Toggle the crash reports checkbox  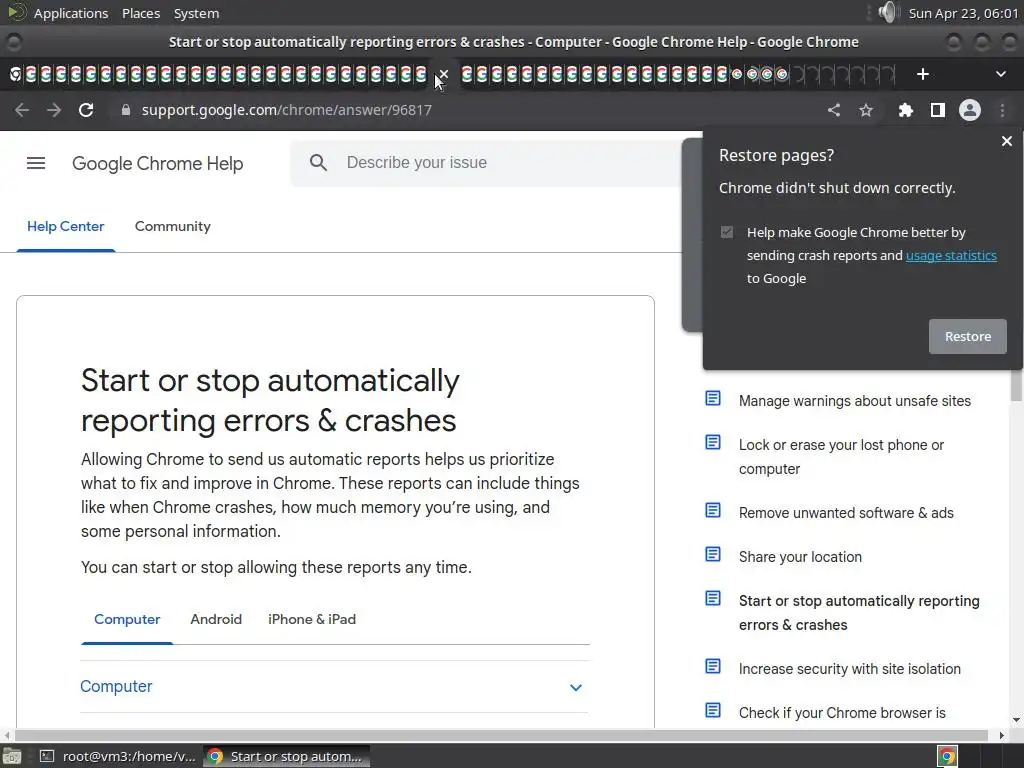point(727,232)
